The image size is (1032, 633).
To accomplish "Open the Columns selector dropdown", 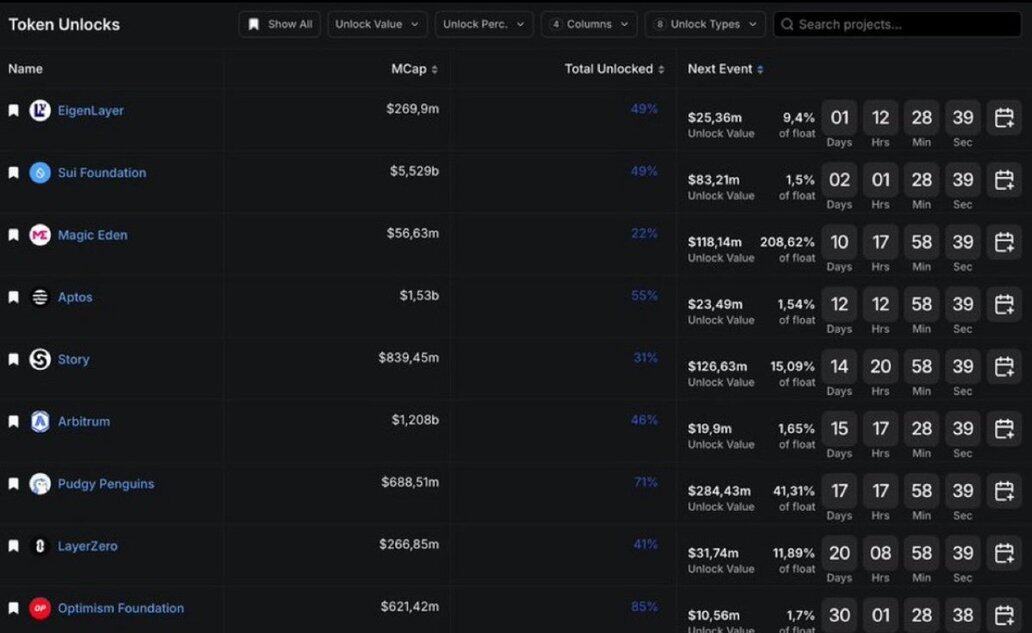I will (589, 24).
